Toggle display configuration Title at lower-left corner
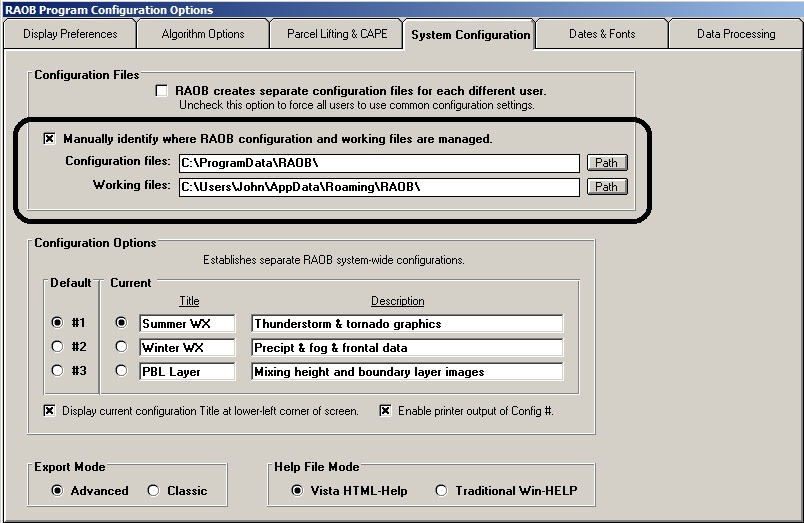The width and height of the screenshot is (804, 523). point(49,411)
